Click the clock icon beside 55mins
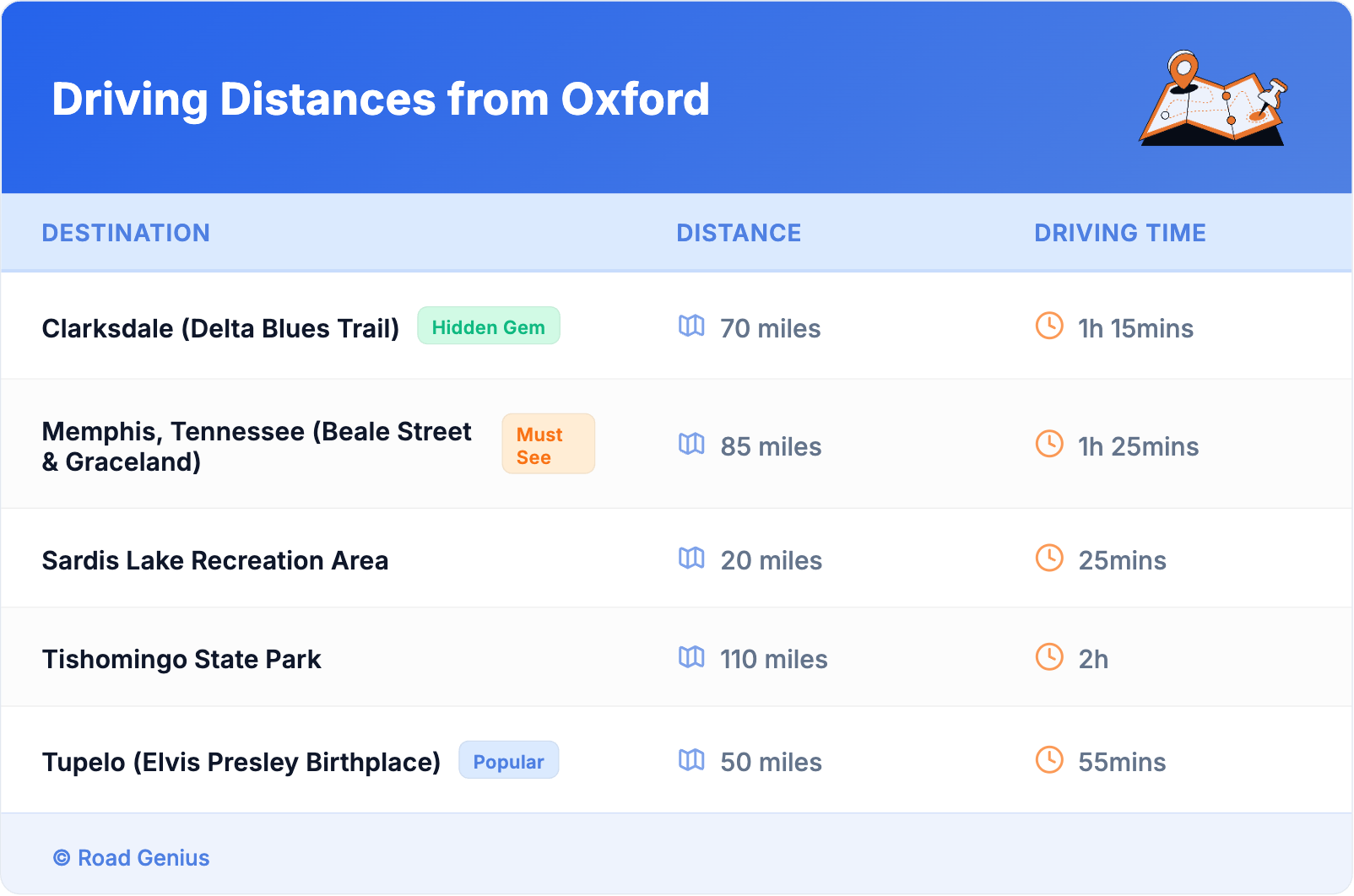The height and width of the screenshot is (896, 1354). pos(1049,760)
